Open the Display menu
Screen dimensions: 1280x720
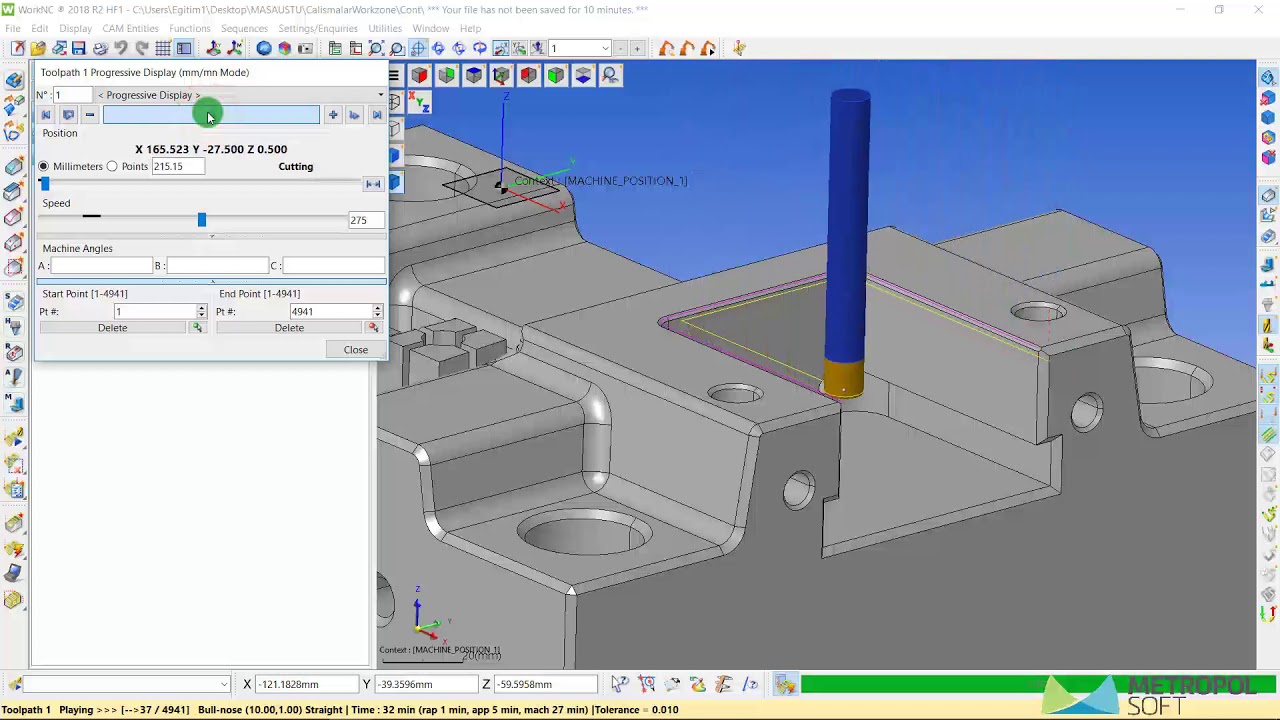tap(75, 28)
